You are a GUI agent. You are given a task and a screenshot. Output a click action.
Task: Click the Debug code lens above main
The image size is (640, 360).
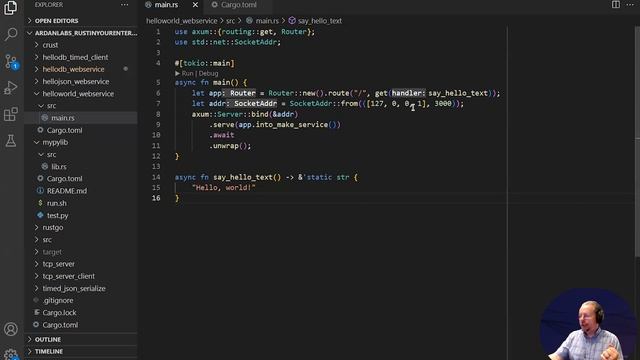tap(209, 73)
